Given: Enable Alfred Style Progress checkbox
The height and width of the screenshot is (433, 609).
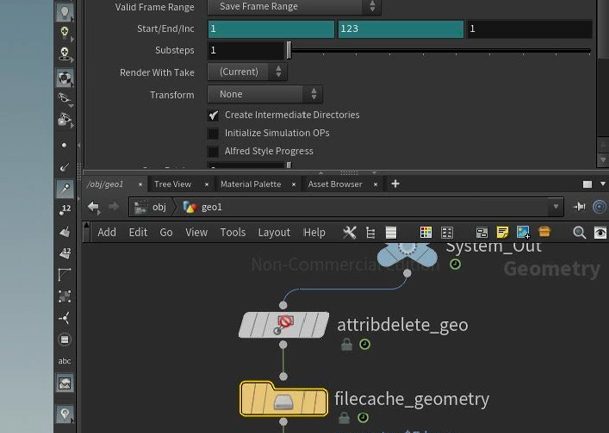Looking at the screenshot, I should [x=213, y=151].
